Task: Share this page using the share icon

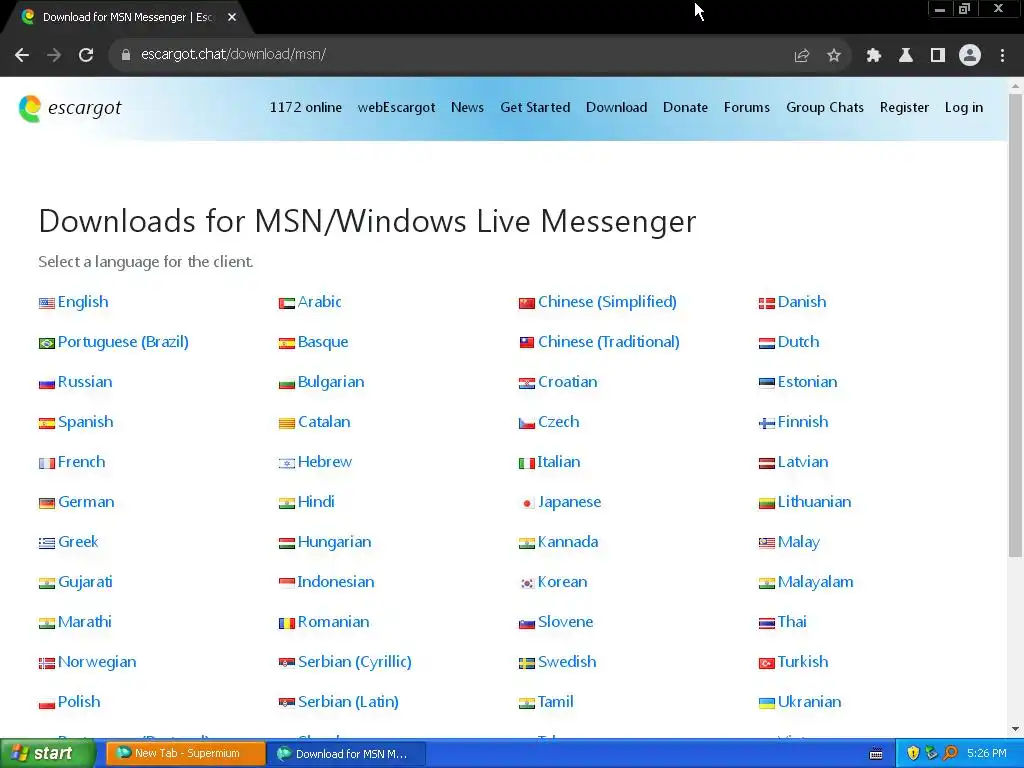Action: point(802,56)
